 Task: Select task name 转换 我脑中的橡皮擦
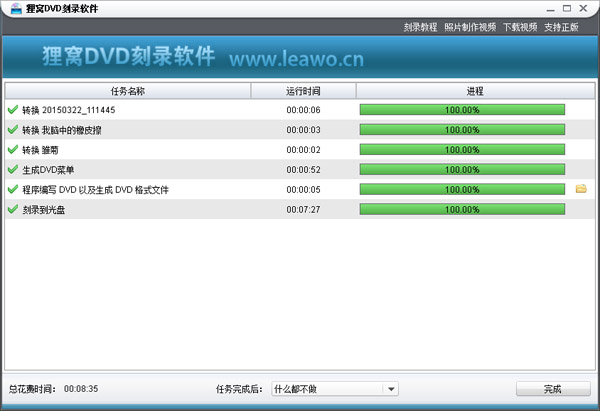click(x=62, y=130)
